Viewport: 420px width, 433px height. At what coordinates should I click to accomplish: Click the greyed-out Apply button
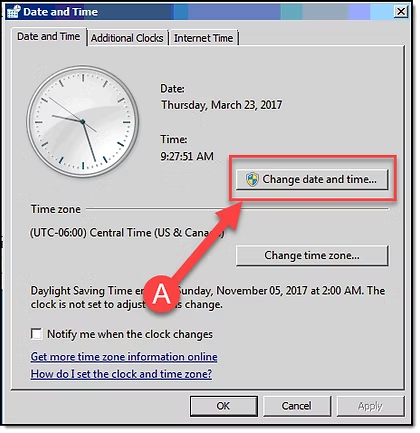click(x=370, y=406)
